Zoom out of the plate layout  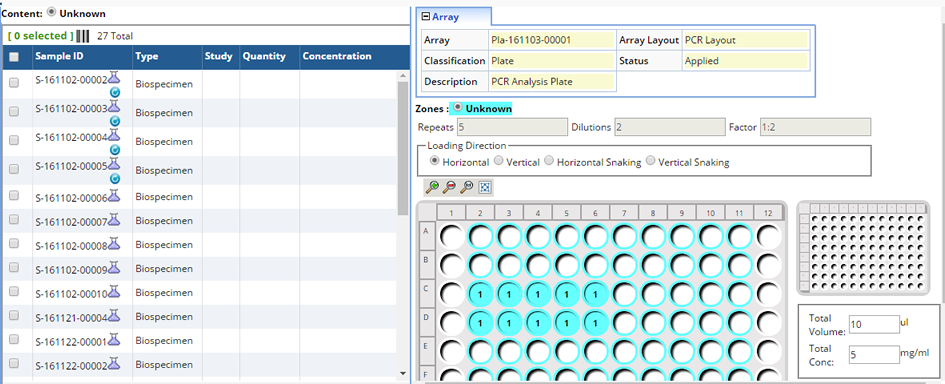pyautogui.click(x=448, y=187)
